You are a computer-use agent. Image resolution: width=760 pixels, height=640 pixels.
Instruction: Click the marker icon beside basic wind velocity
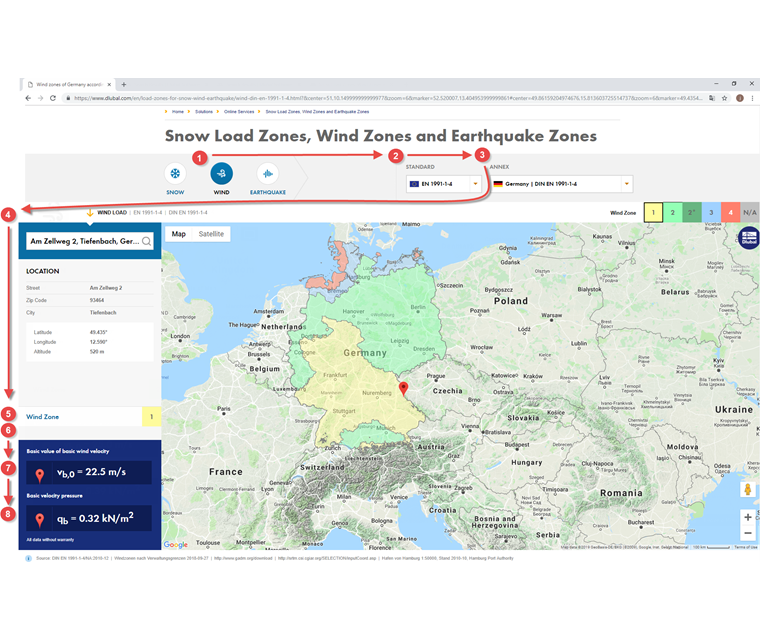(40, 475)
